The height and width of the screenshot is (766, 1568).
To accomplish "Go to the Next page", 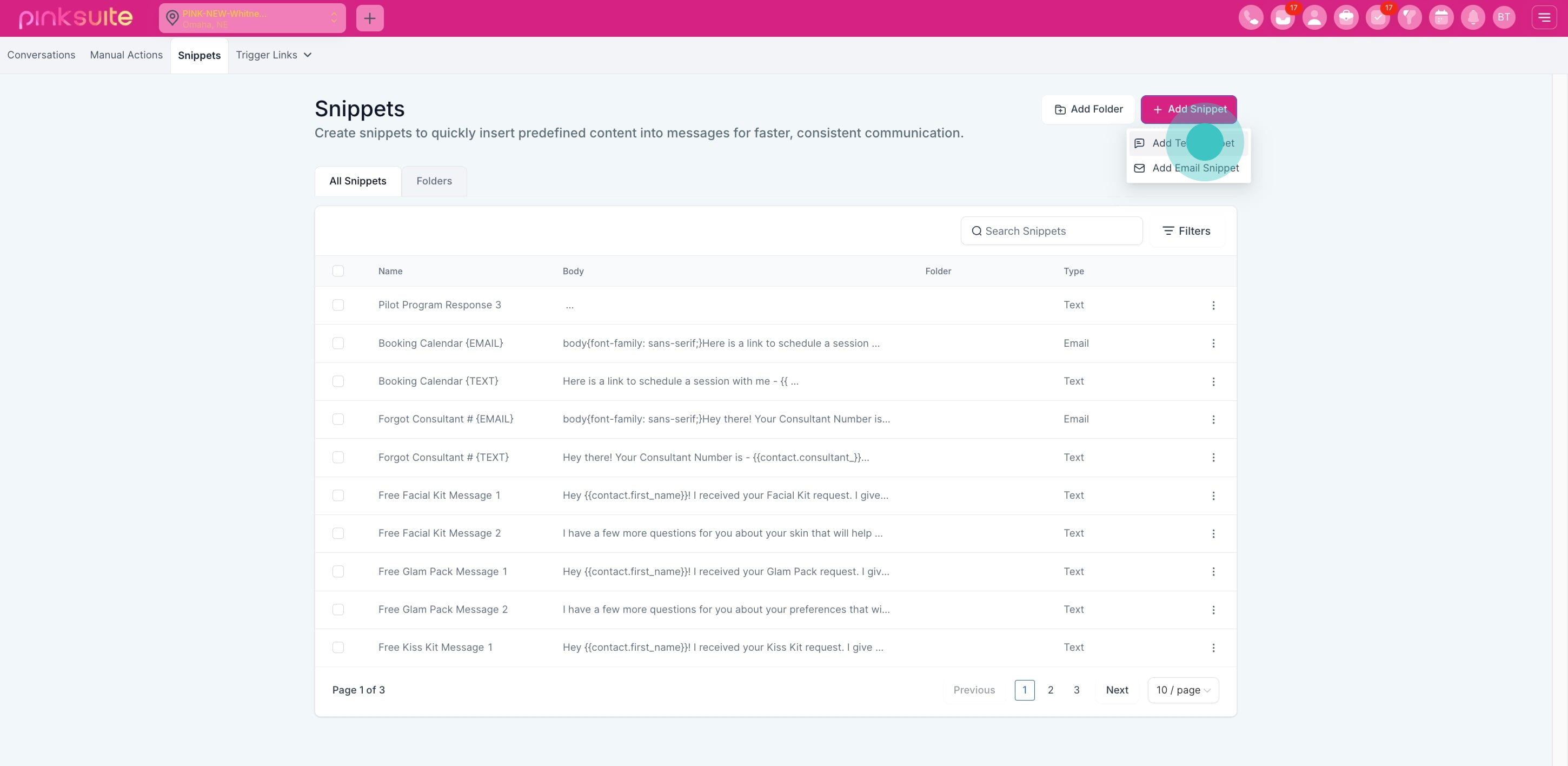I will pos(1117,690).
